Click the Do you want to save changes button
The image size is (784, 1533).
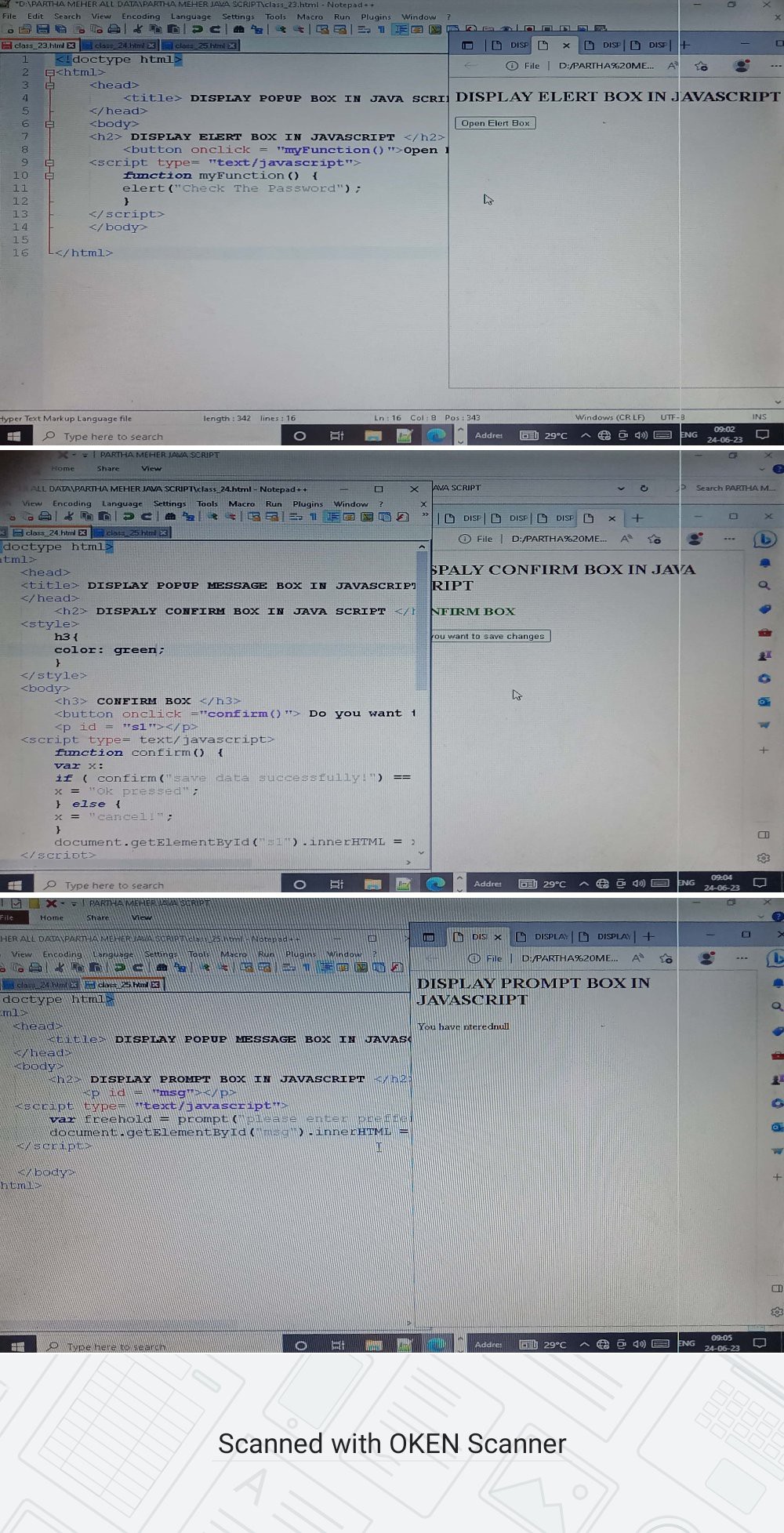pos(489,636)
